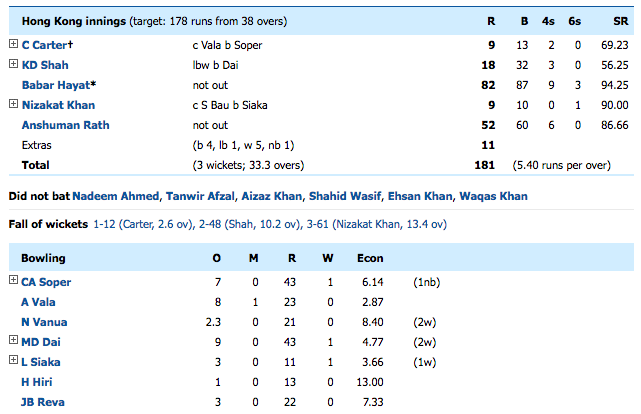Expand KD Shah's dismissal details

12,64
